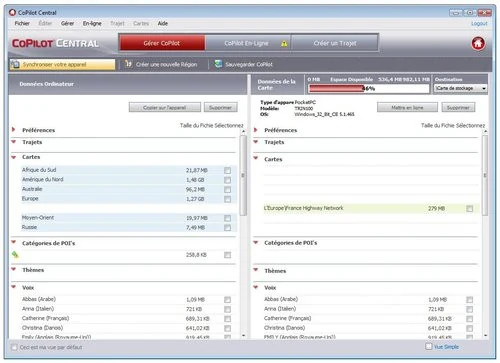Check the Afrique du Sud map checkbox

pyautogui.click(x=227, y=171)
